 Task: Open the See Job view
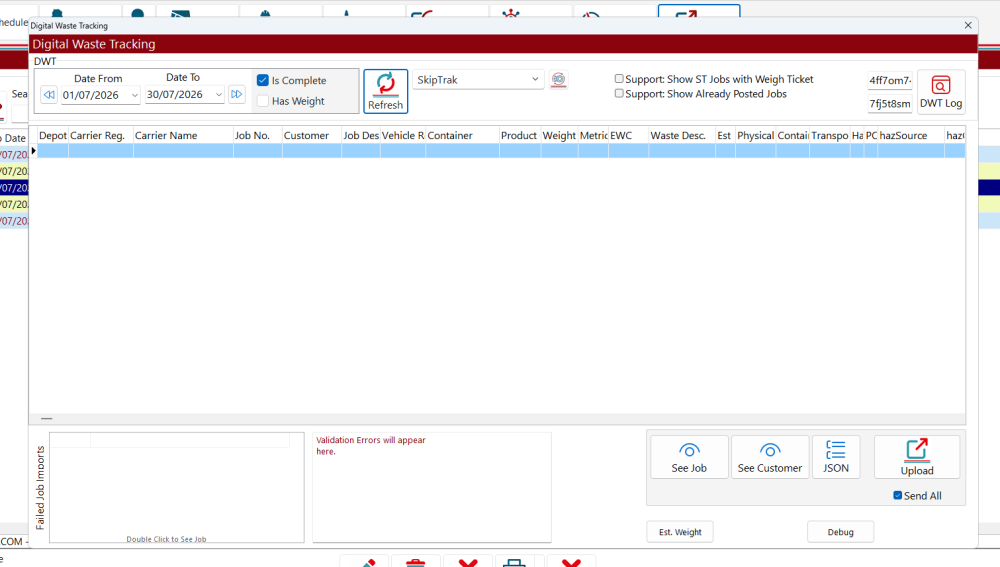pos(689,457)
